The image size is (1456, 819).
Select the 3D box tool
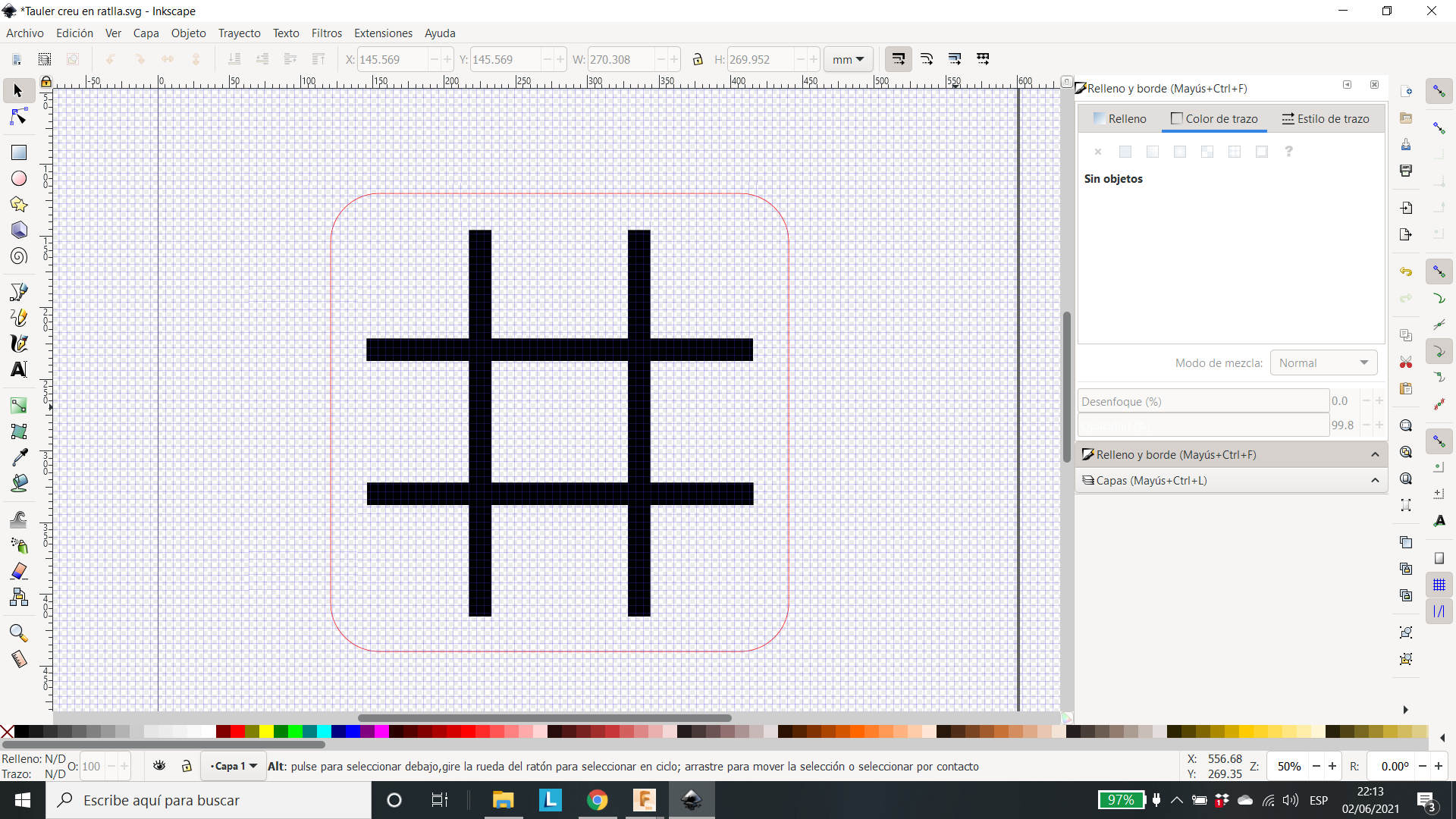coord(18,230)
